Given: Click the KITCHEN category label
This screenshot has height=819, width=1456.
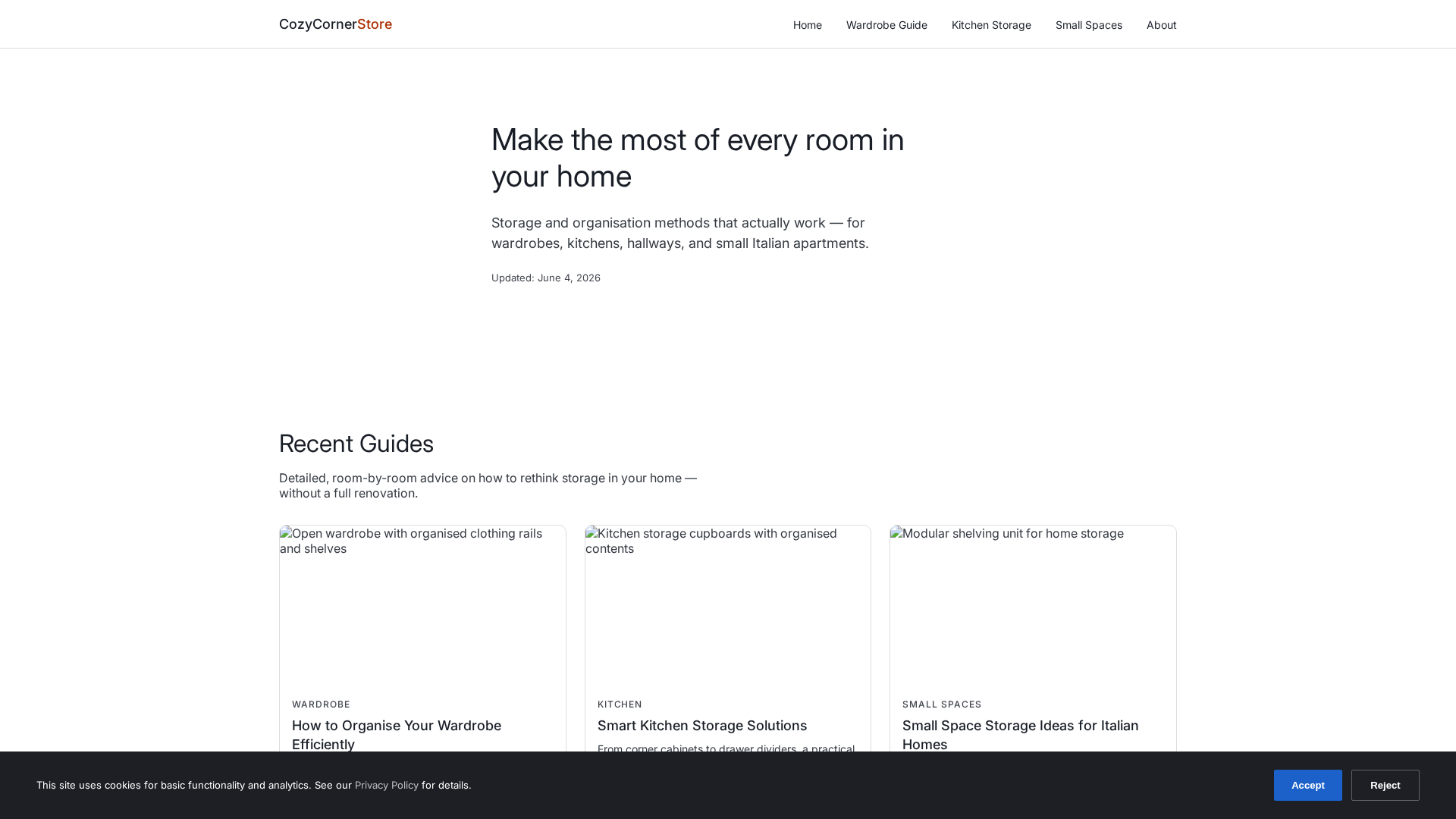Looking at the screenshot, I should [x=620, y=704].
